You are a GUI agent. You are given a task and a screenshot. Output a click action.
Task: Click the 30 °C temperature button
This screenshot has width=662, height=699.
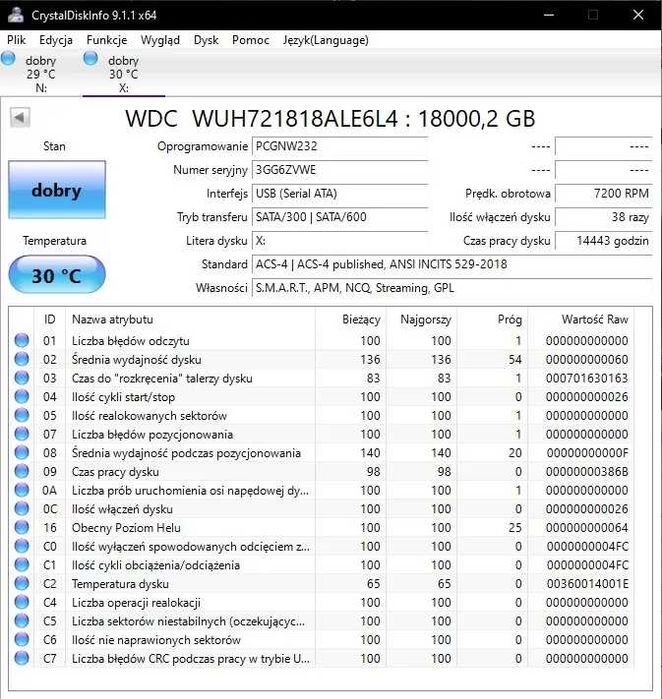(57, 275)
